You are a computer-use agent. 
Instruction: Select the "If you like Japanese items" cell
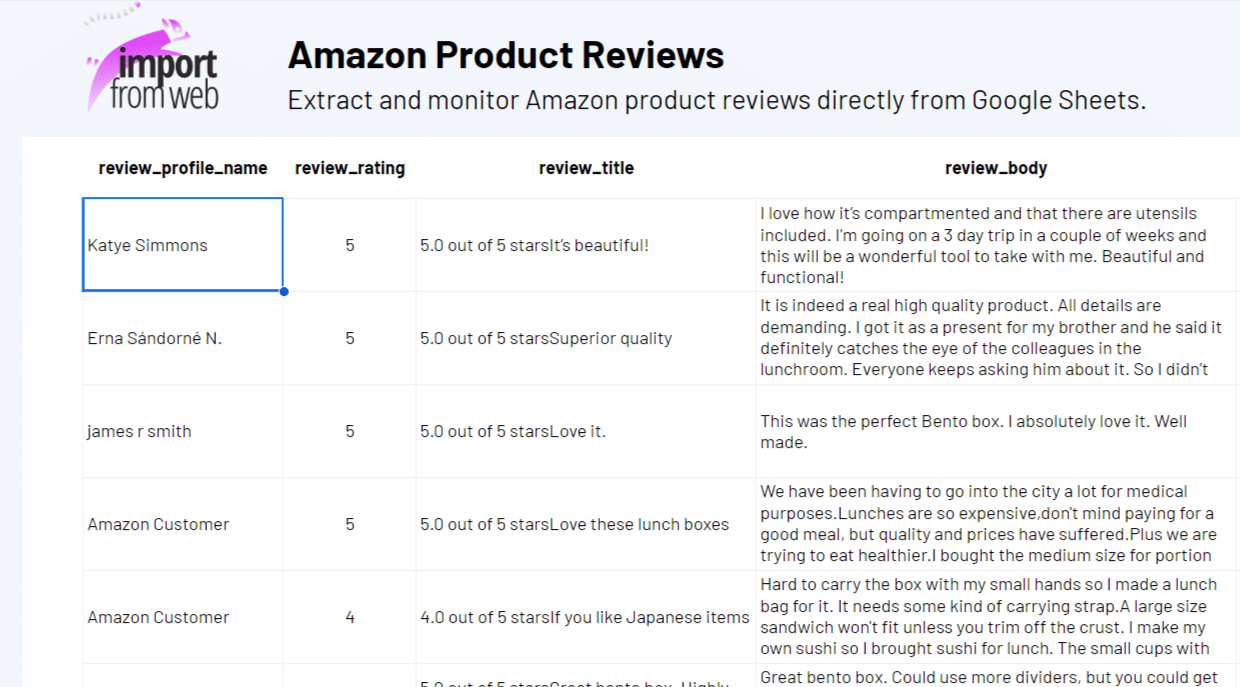(586, 617)
